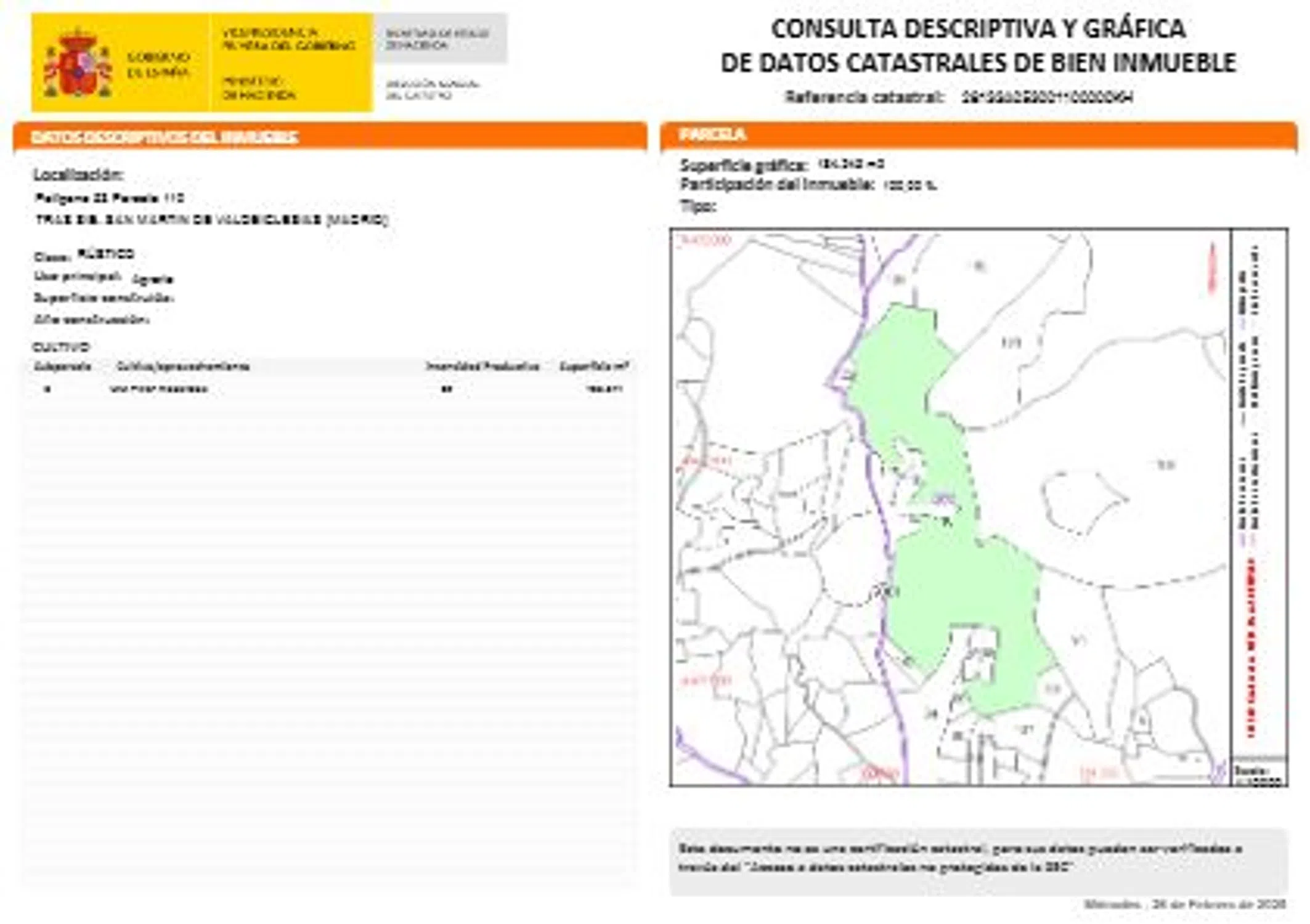Screen dimensions: 1310x924
Task: Click the "DE DATOS CATASTRALES DE BIEN INMUEBLE" line
Action: point(978,62)
